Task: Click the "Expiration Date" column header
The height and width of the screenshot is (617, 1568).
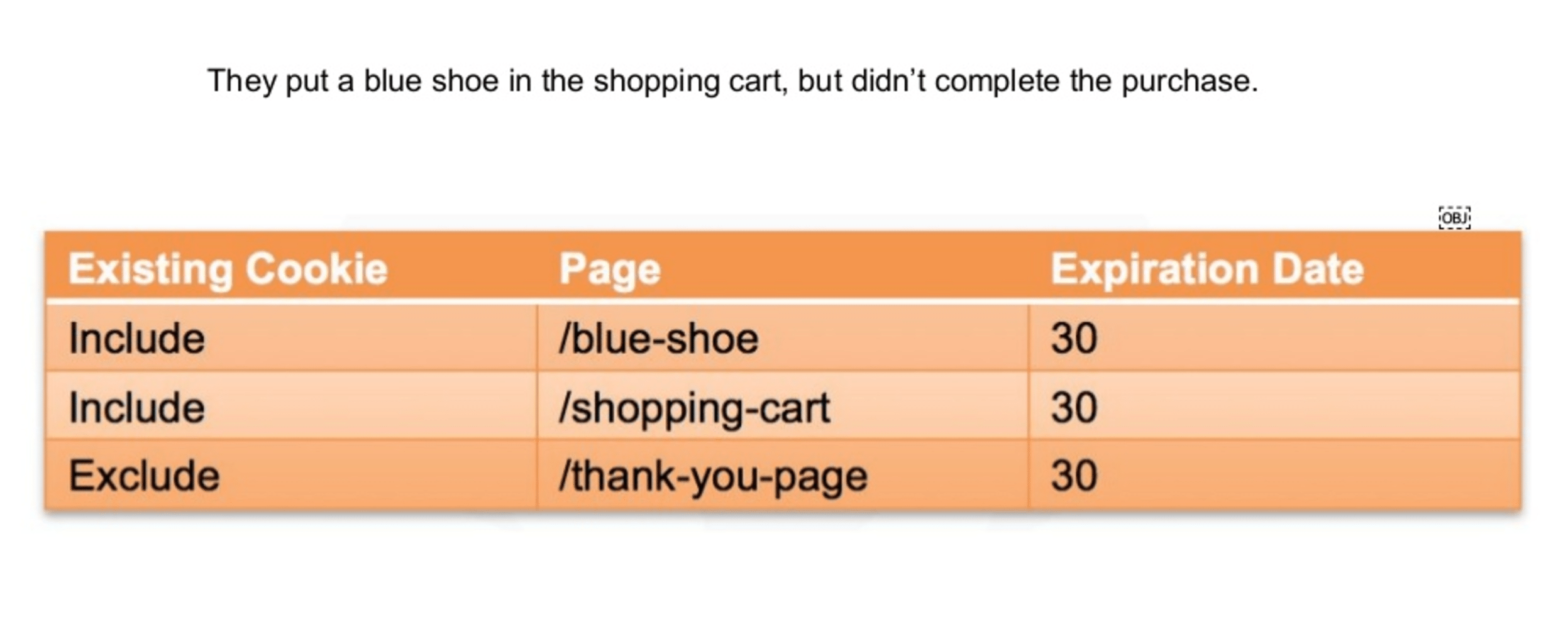Action: point(1206,270)
